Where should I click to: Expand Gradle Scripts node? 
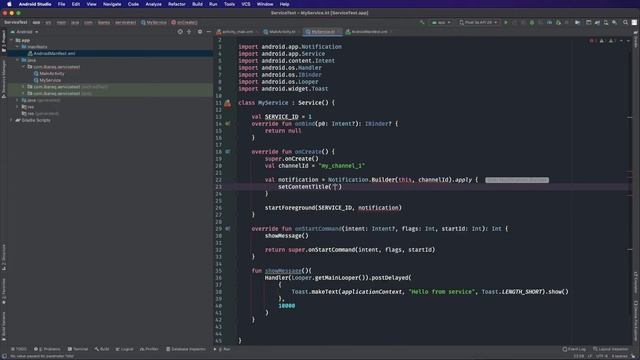pos(11,120)
